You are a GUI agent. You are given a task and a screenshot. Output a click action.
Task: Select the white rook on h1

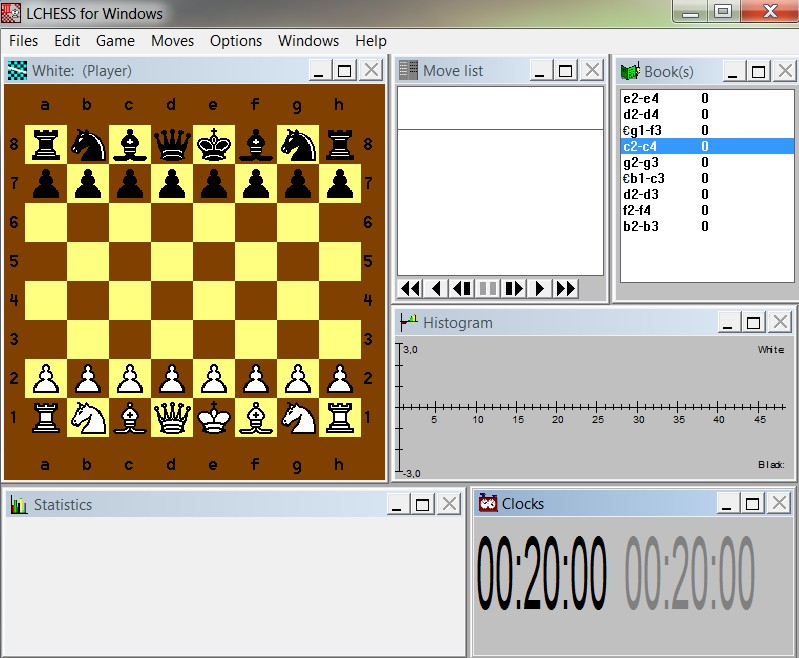(x=340, y=418)
